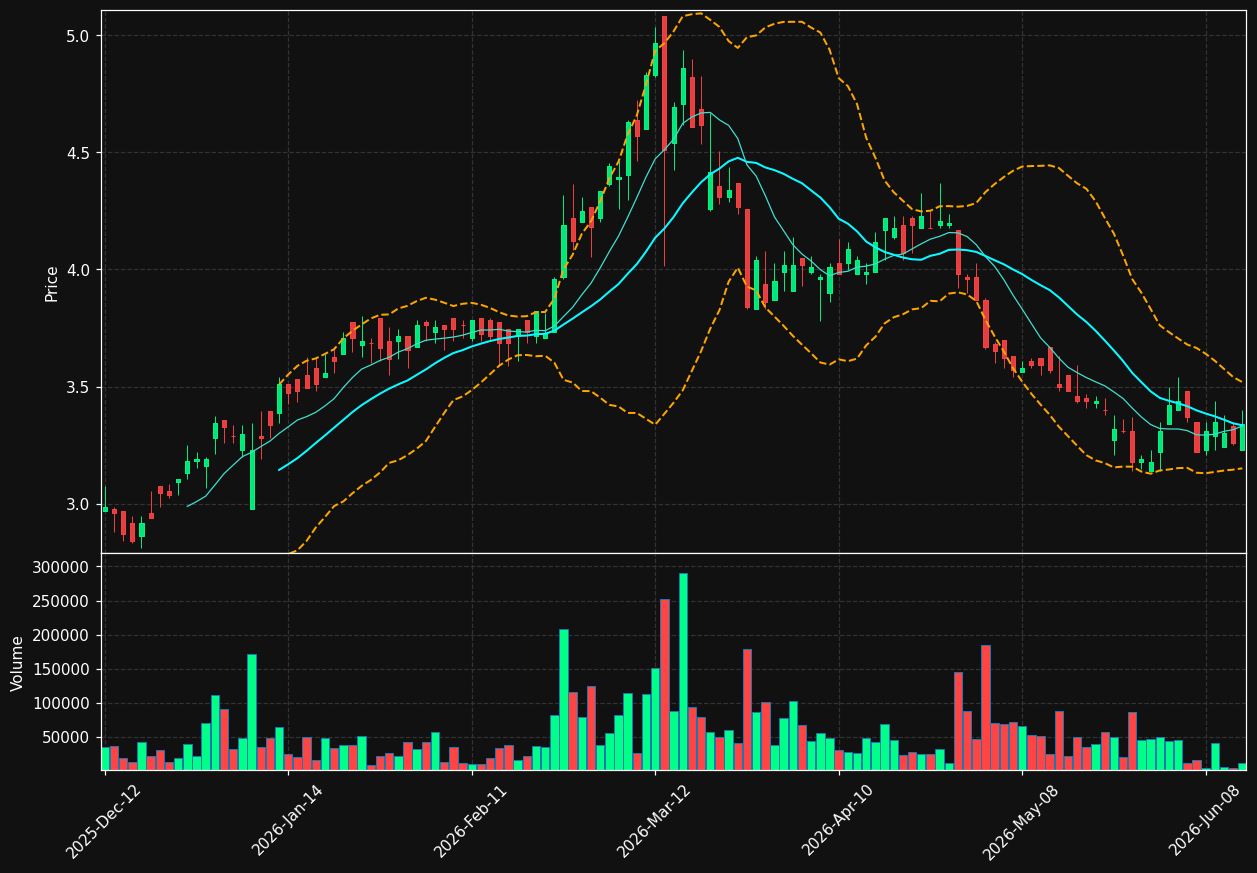Click the tall red volume bar near 250000

665,685
